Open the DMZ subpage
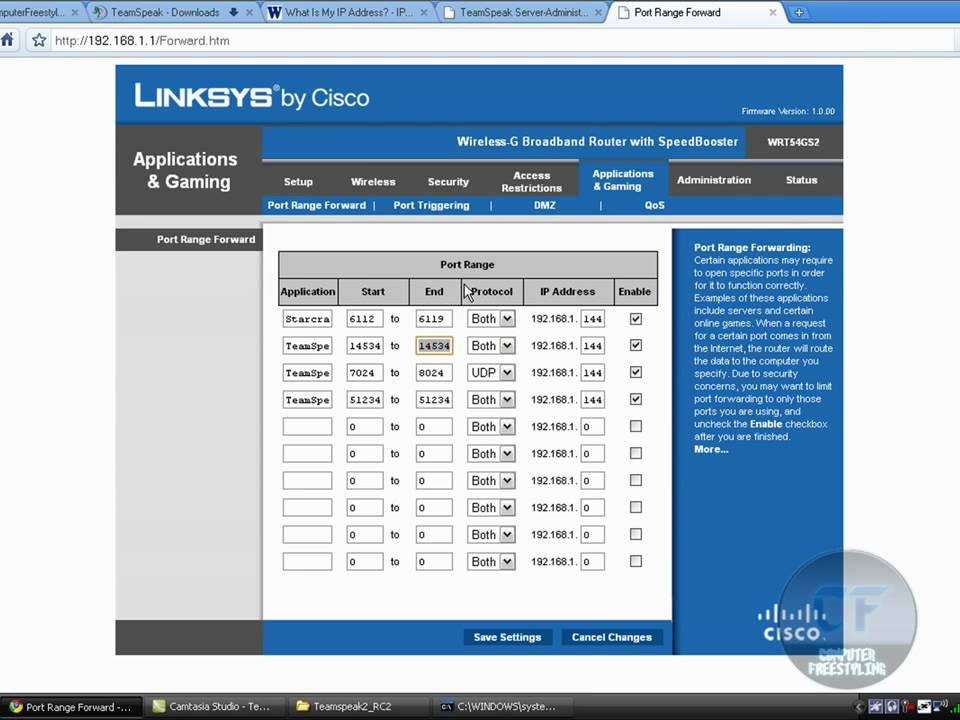This screenshot has height=720, width=960. point(544,205)
